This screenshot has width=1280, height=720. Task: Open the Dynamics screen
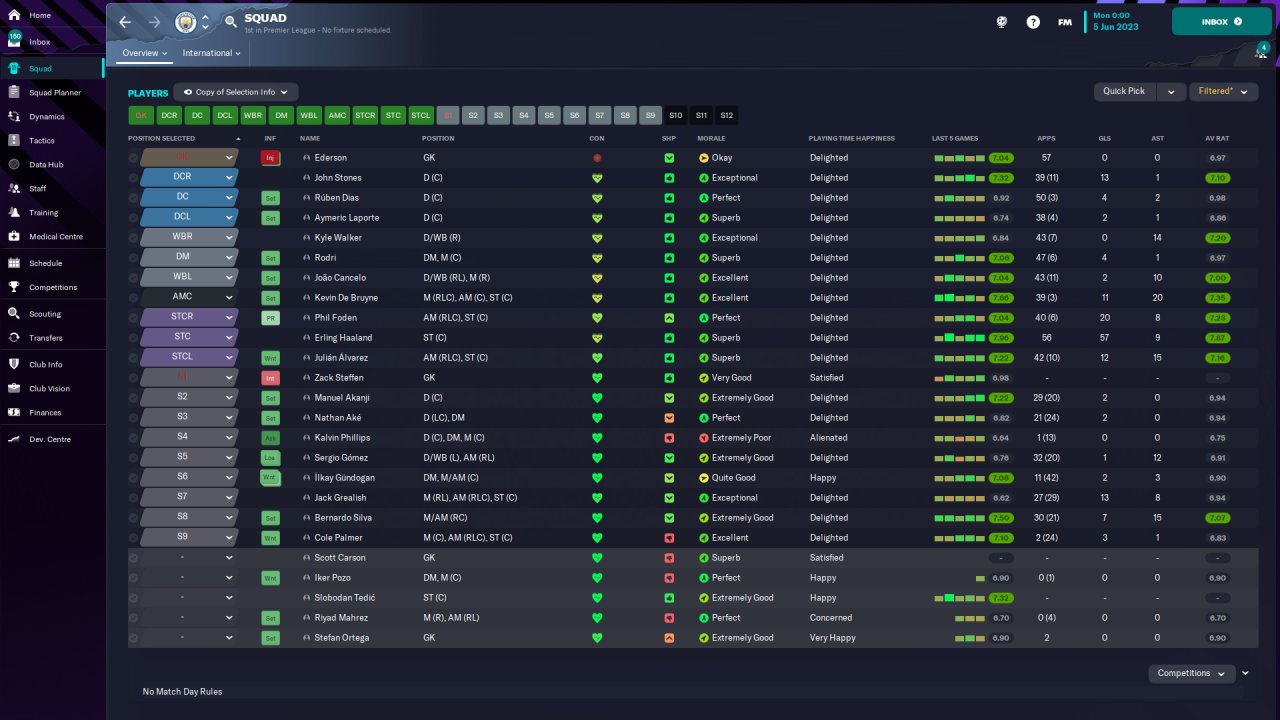pos(46,116)
